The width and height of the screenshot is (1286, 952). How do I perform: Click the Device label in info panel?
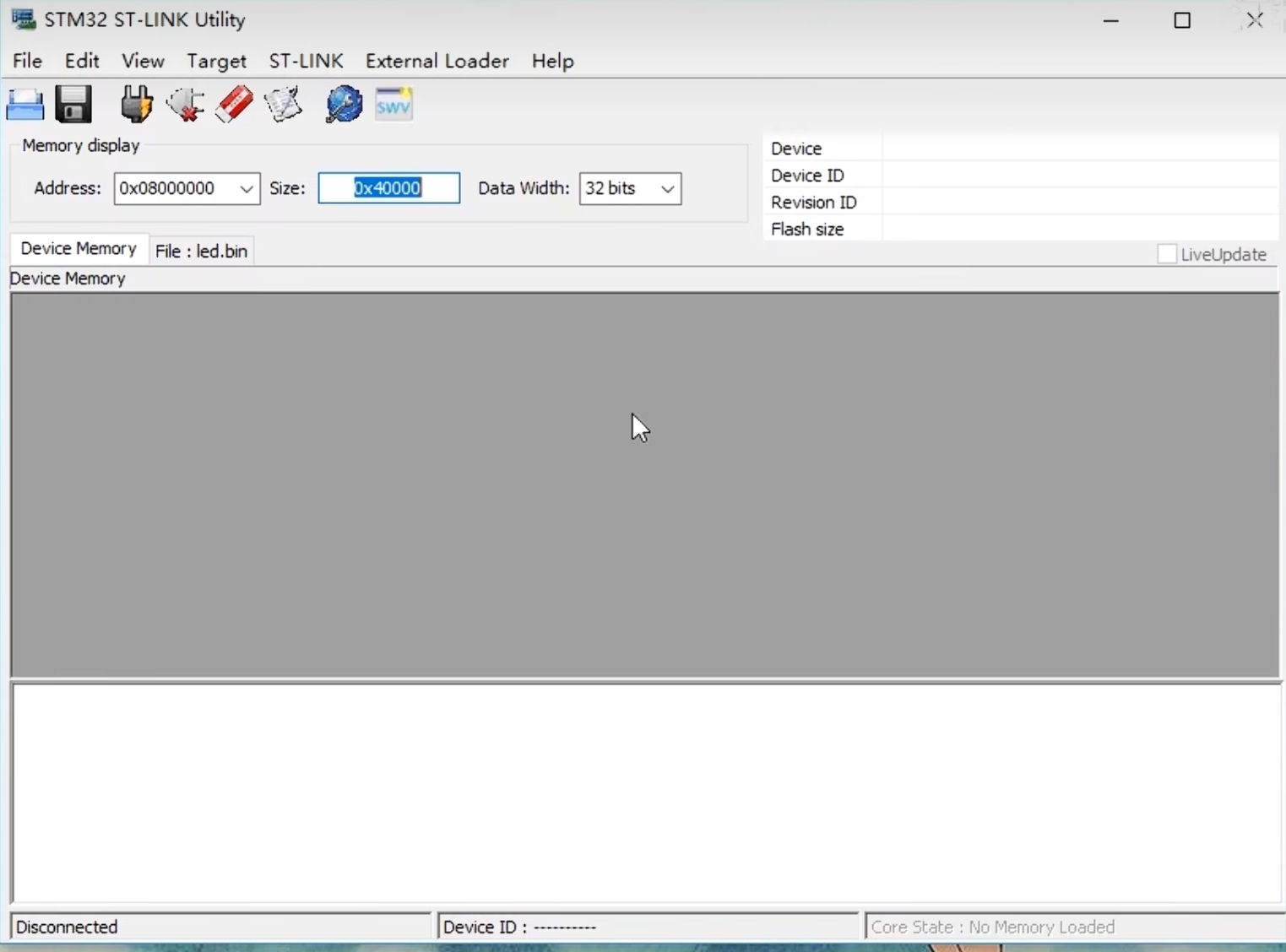point(795,149)
